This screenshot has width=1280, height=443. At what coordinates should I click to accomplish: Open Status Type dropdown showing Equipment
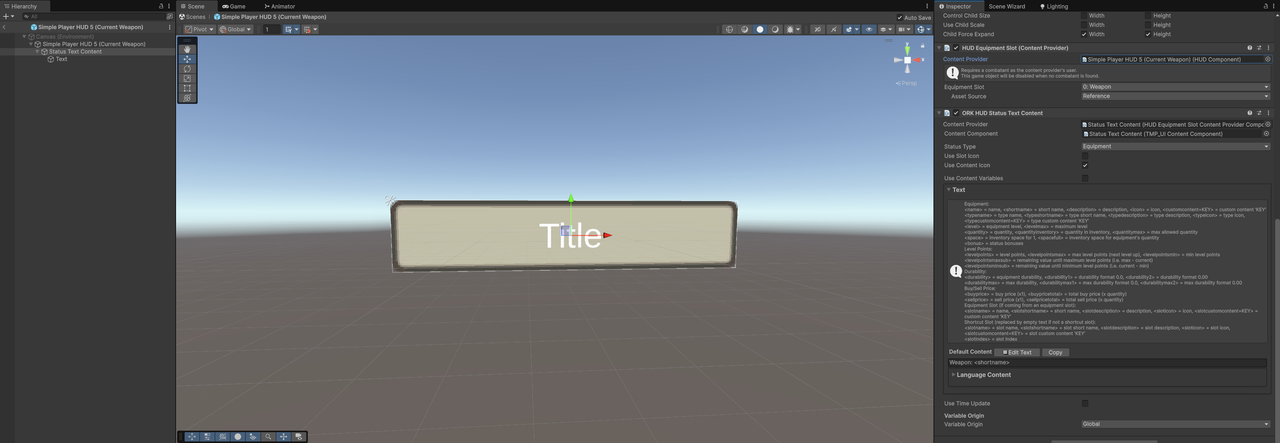[x=1176, y=146]
